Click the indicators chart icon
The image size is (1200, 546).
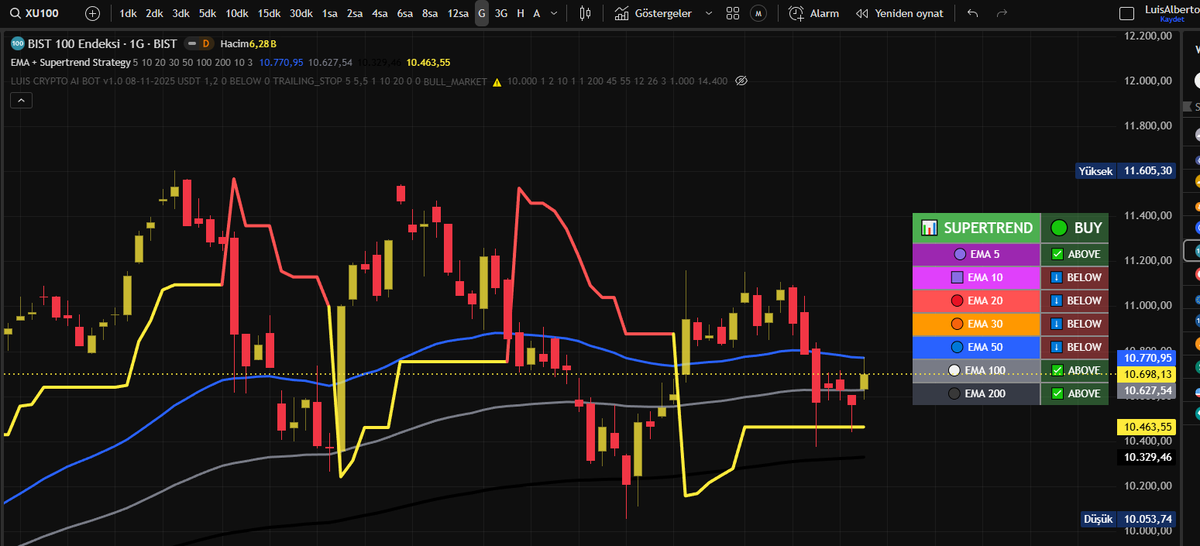pyautogui.click(x=622, y=14)
